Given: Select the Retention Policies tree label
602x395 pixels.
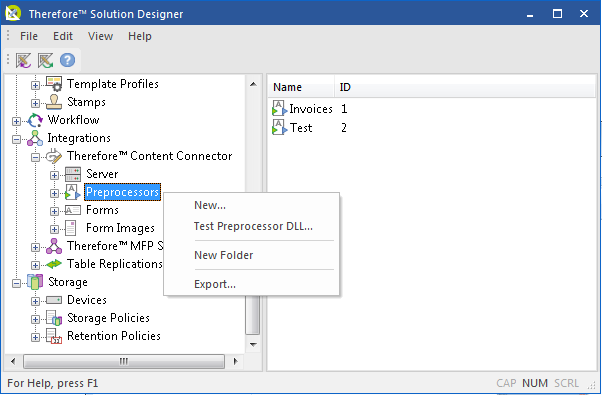Looking at the screenshot, I should [114, 336].
